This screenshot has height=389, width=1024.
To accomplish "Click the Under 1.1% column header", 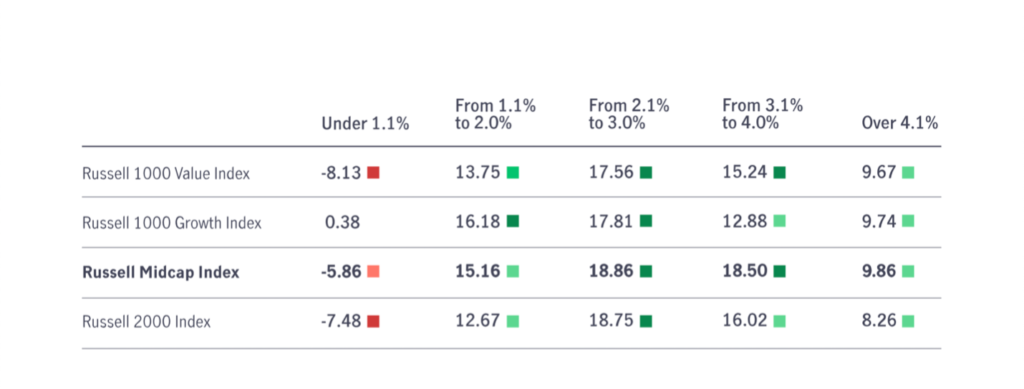I will [x=365, y=123].
